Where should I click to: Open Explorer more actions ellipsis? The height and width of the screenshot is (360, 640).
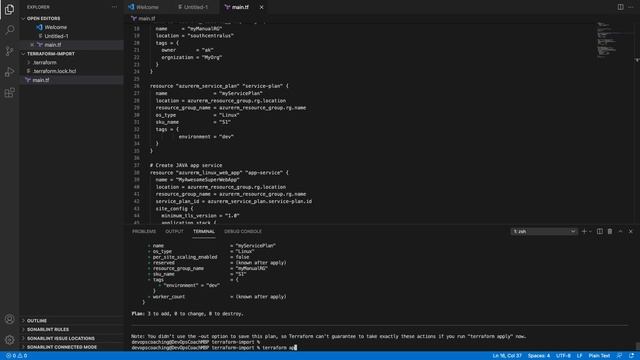click(114, 7)
